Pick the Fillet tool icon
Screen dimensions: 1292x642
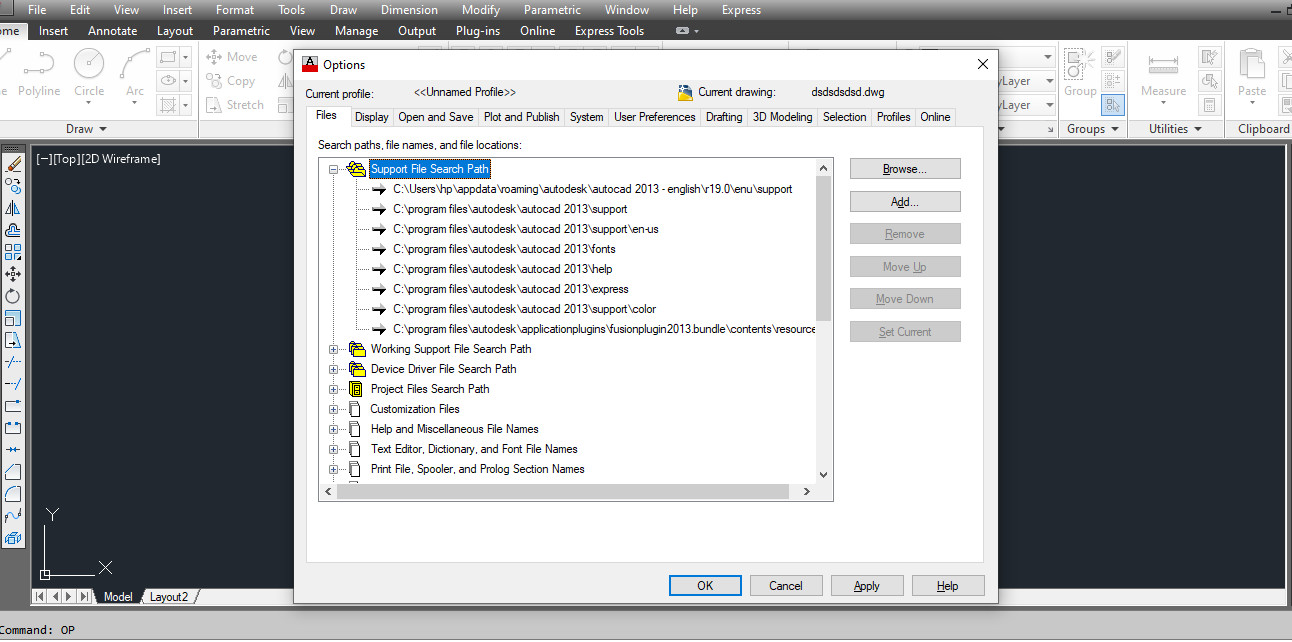point(13,493)
